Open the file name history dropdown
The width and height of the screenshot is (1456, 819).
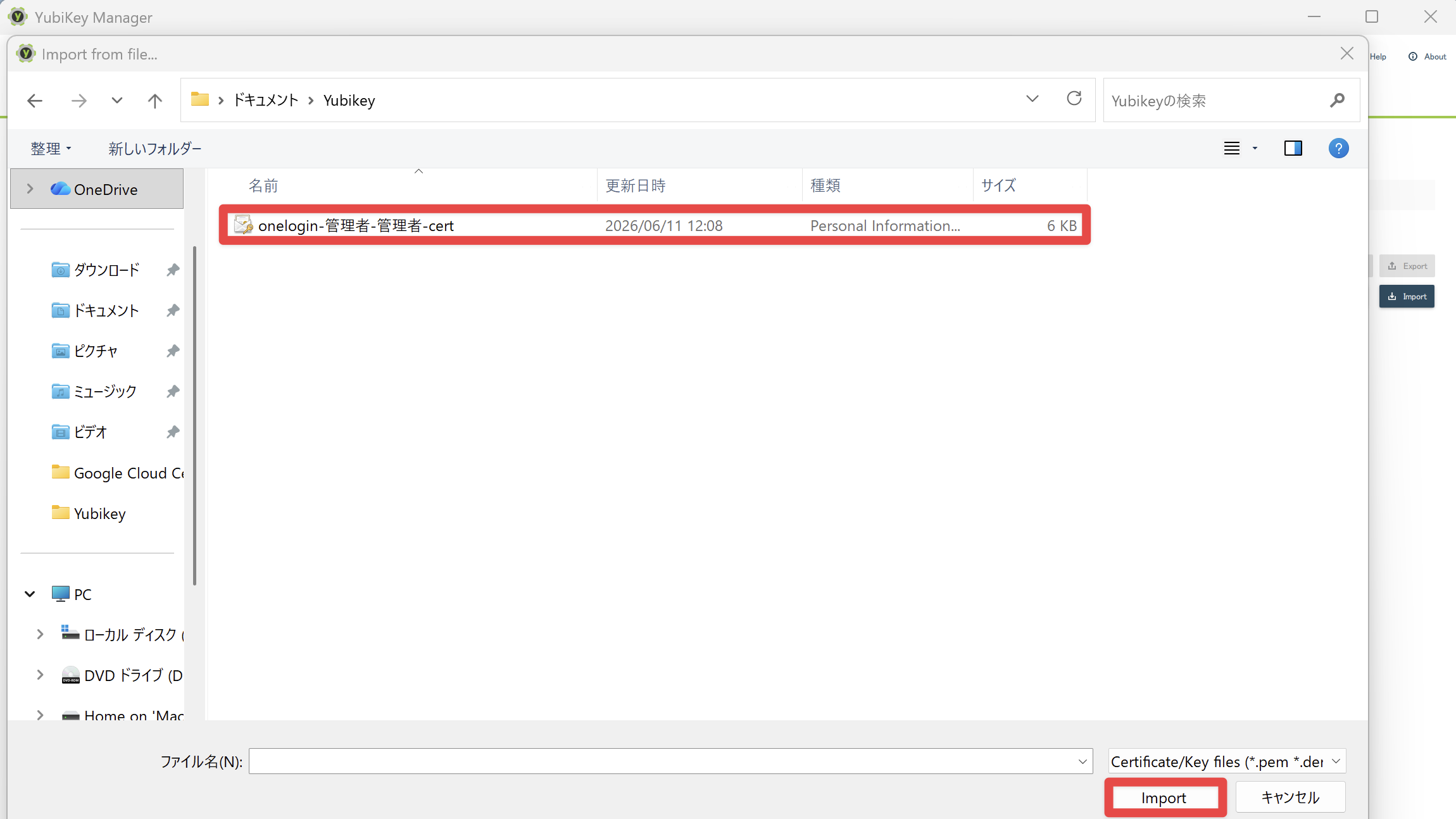(x=1083, y=761)
